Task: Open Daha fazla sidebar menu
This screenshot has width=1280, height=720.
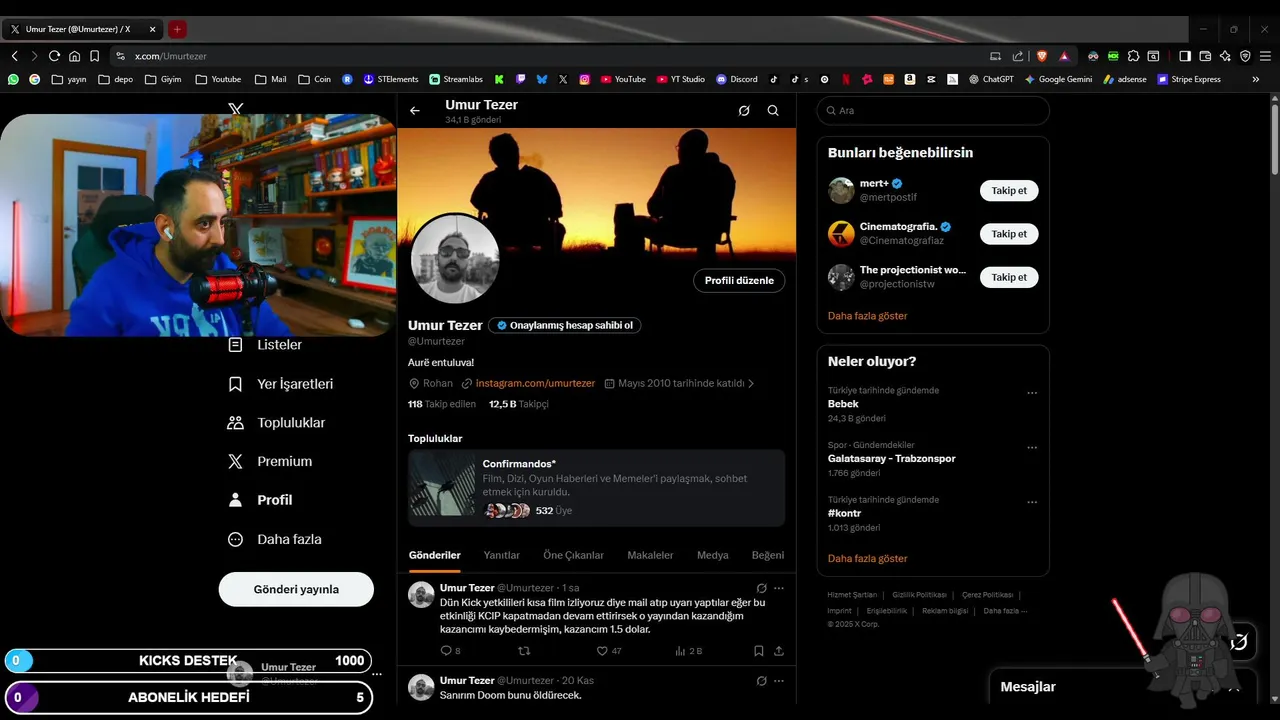Action: pyautogui.click(x=275, y=539)
